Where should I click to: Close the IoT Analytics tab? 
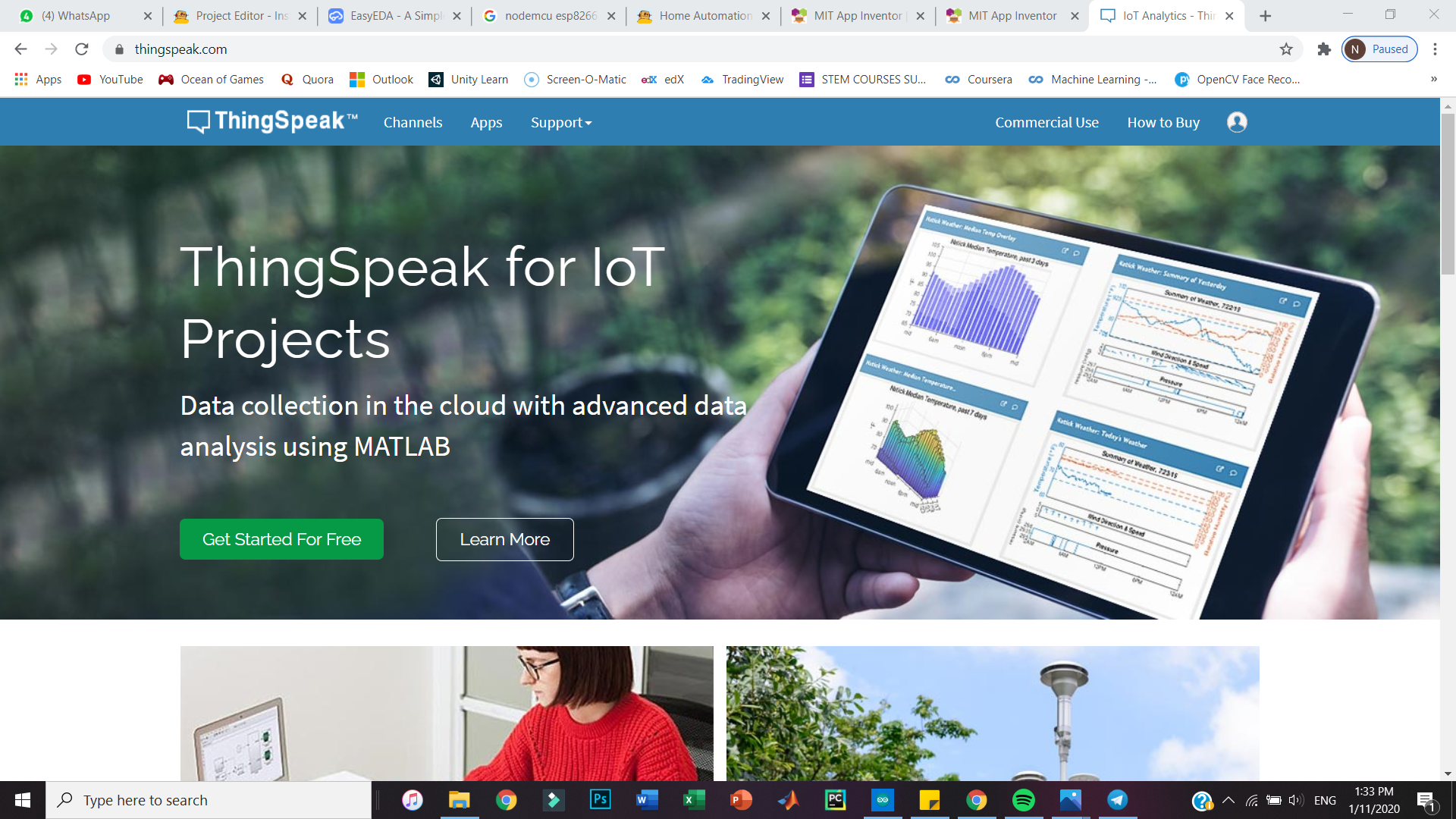(1229, 16)
